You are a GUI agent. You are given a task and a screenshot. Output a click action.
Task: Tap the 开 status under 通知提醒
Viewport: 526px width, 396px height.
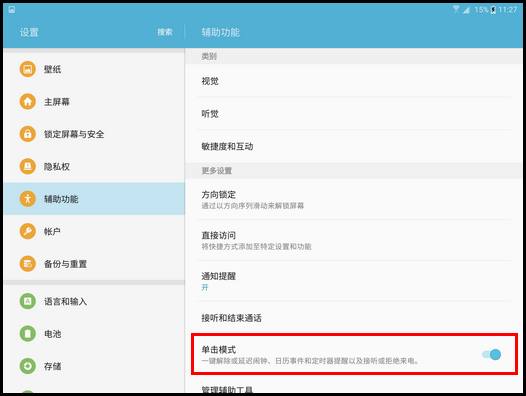pos(205,287)
